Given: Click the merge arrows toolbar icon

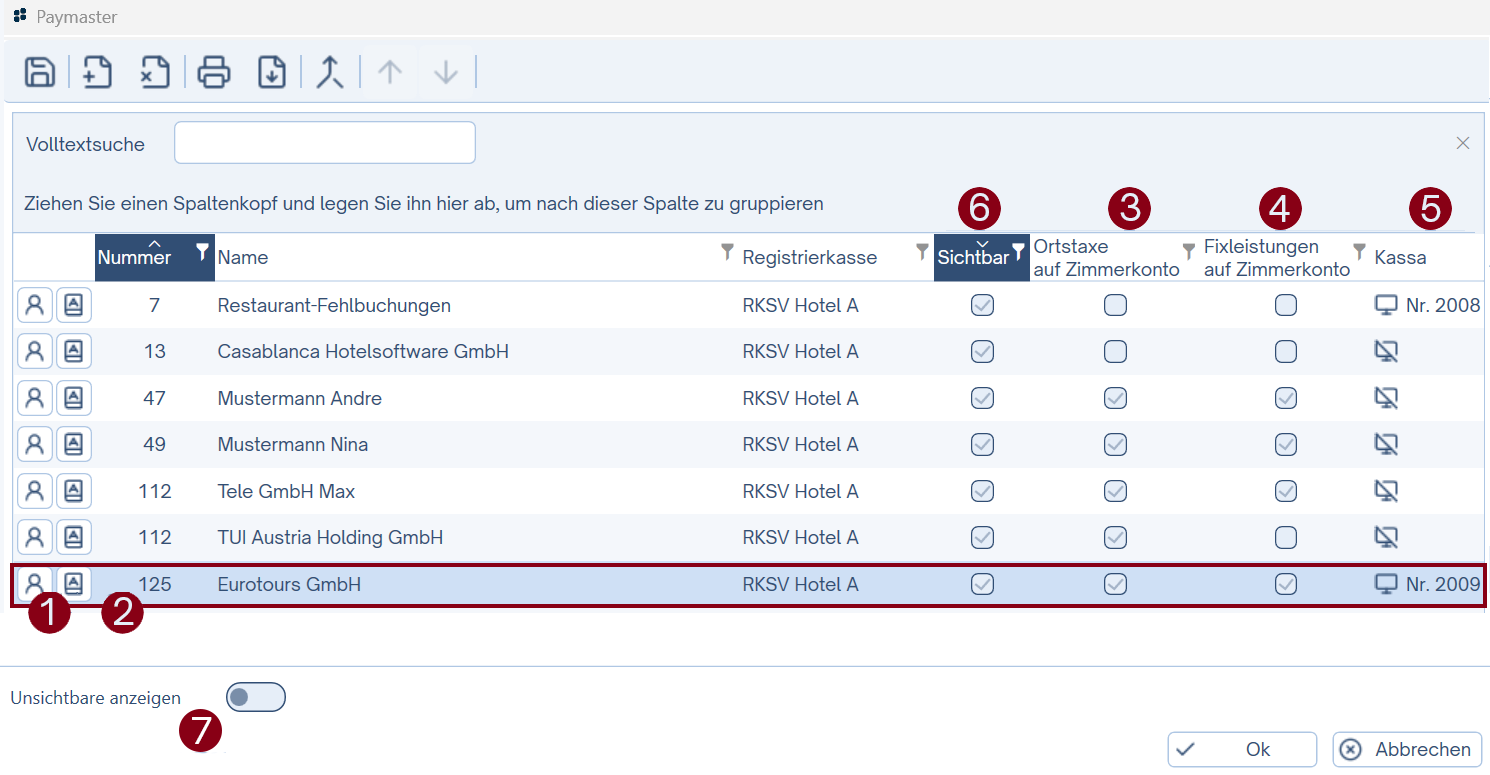Looking at the screenshot, I should click(330, 73).
